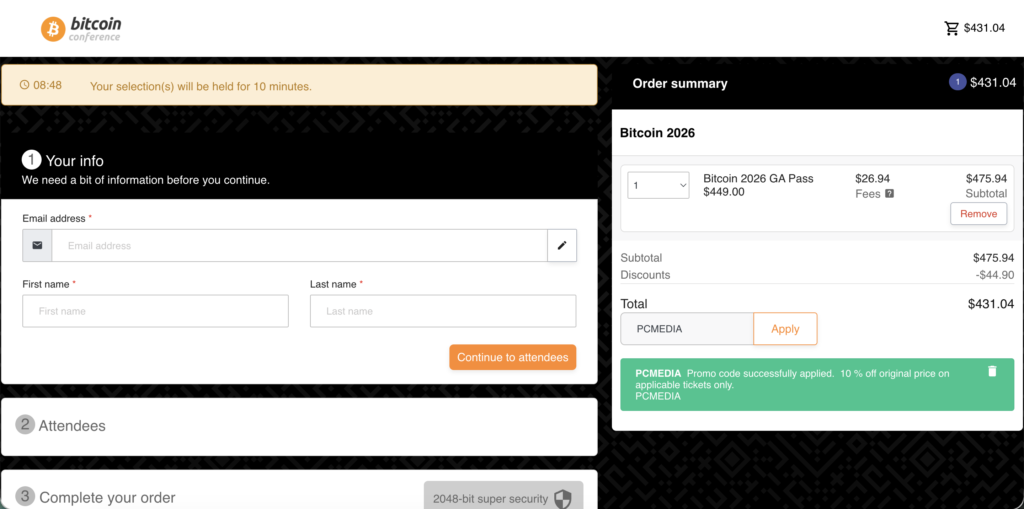Remove the Bitcoin 2026 GA Pass
This screenshot has width=1024, height=509.
[978, 214]
